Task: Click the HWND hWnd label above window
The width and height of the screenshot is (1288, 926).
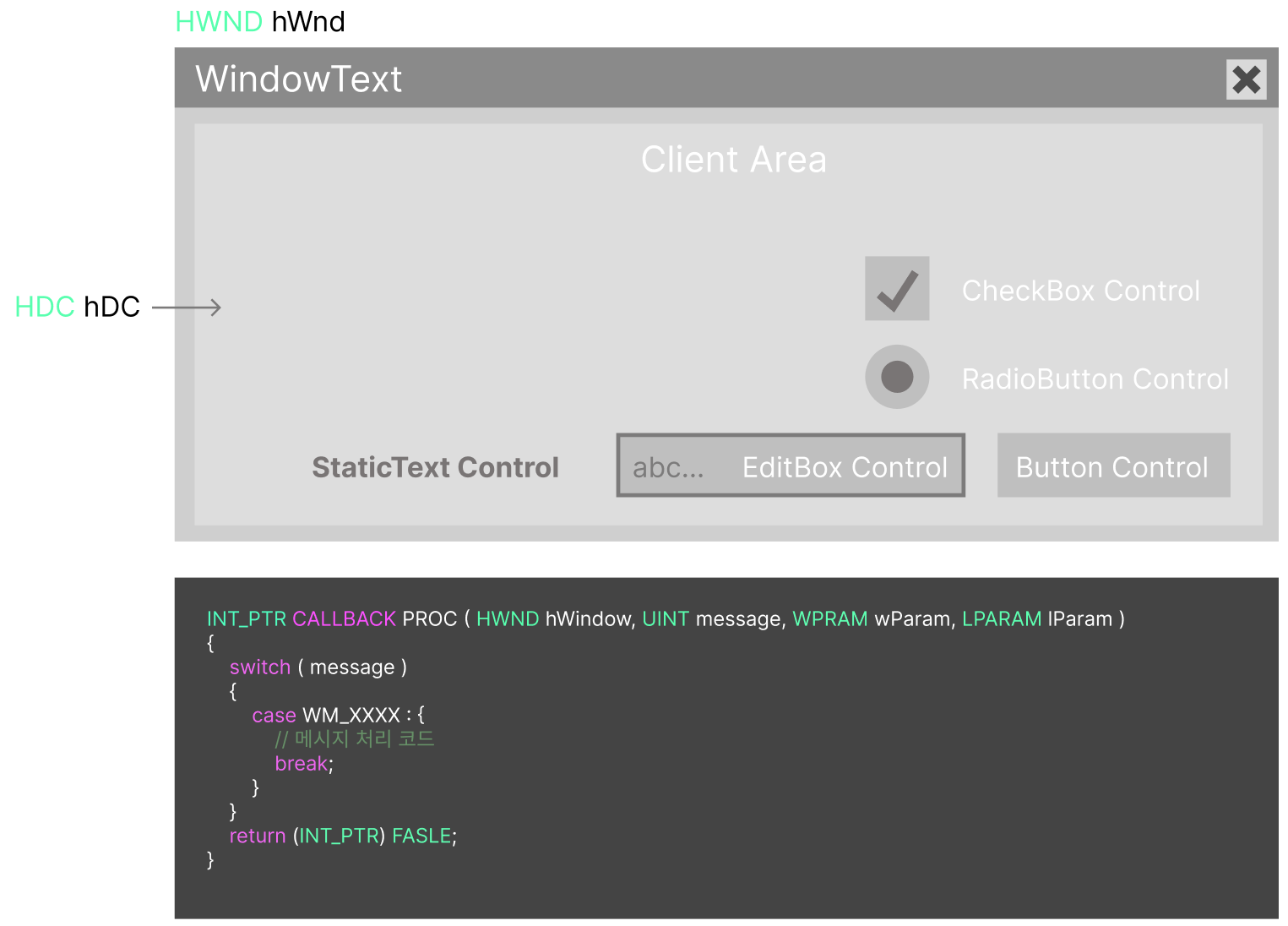Action: click(260, 21)
